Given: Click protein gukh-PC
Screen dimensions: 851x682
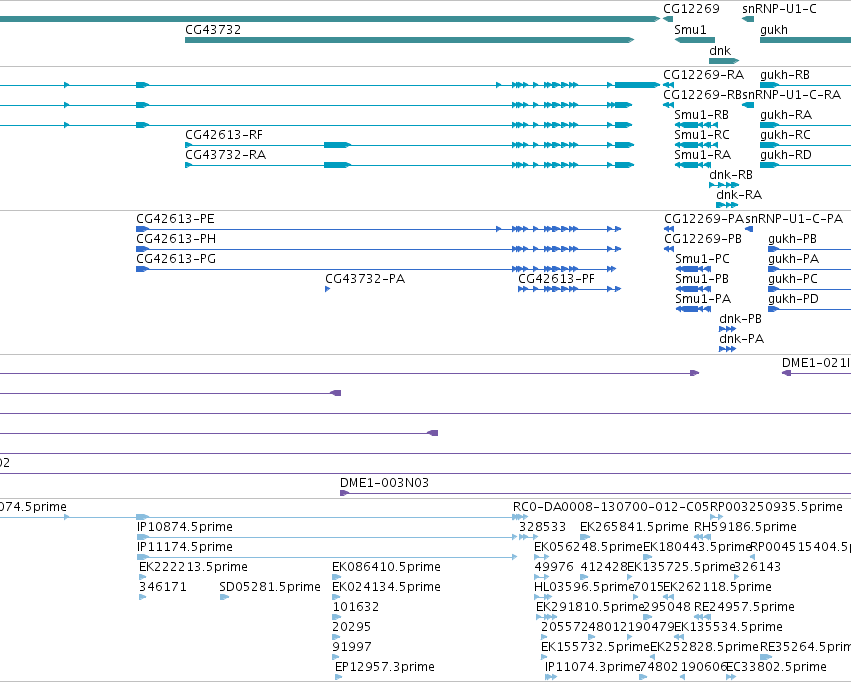Looking at the screenshot, I should tap(793, 279).
